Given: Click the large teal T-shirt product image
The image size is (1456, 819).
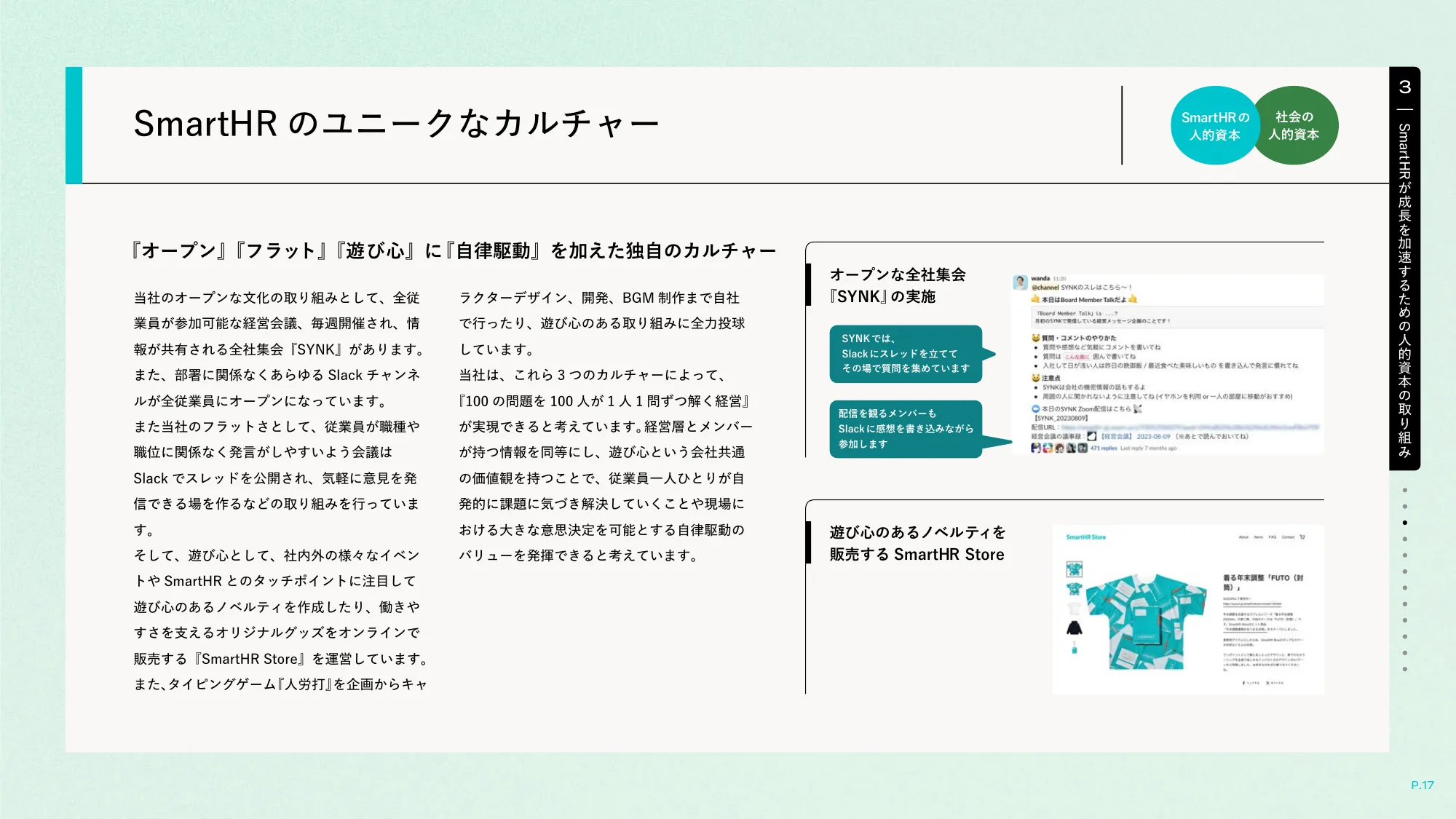Looking at the screenshot, I should [x=1147, y=622].
